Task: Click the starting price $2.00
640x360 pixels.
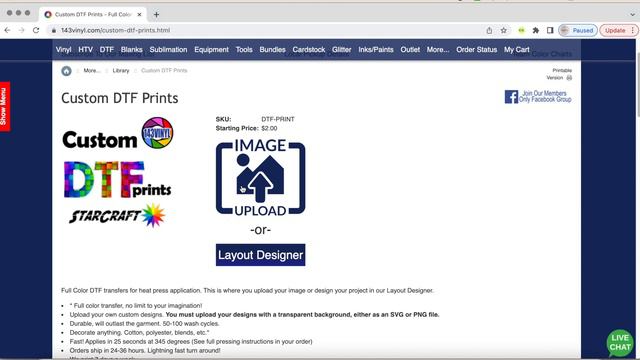Action: (269, 128)
